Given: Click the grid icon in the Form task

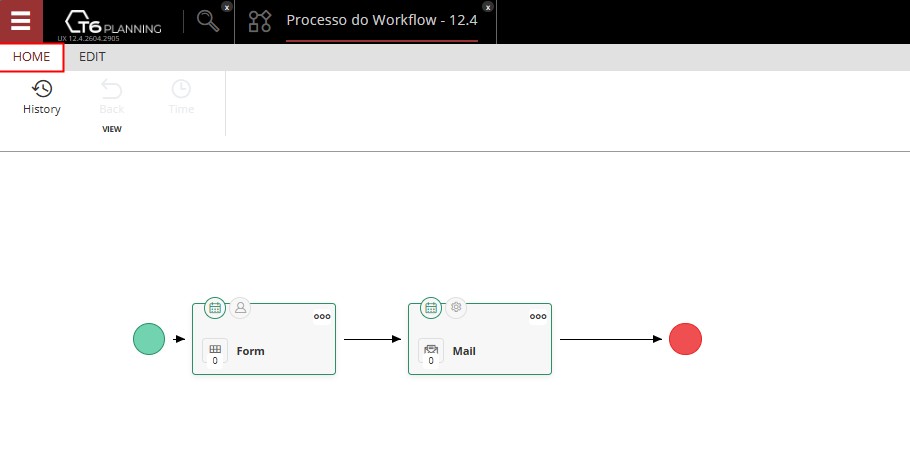Looking at the screenshot, I should tap(215, 350).
